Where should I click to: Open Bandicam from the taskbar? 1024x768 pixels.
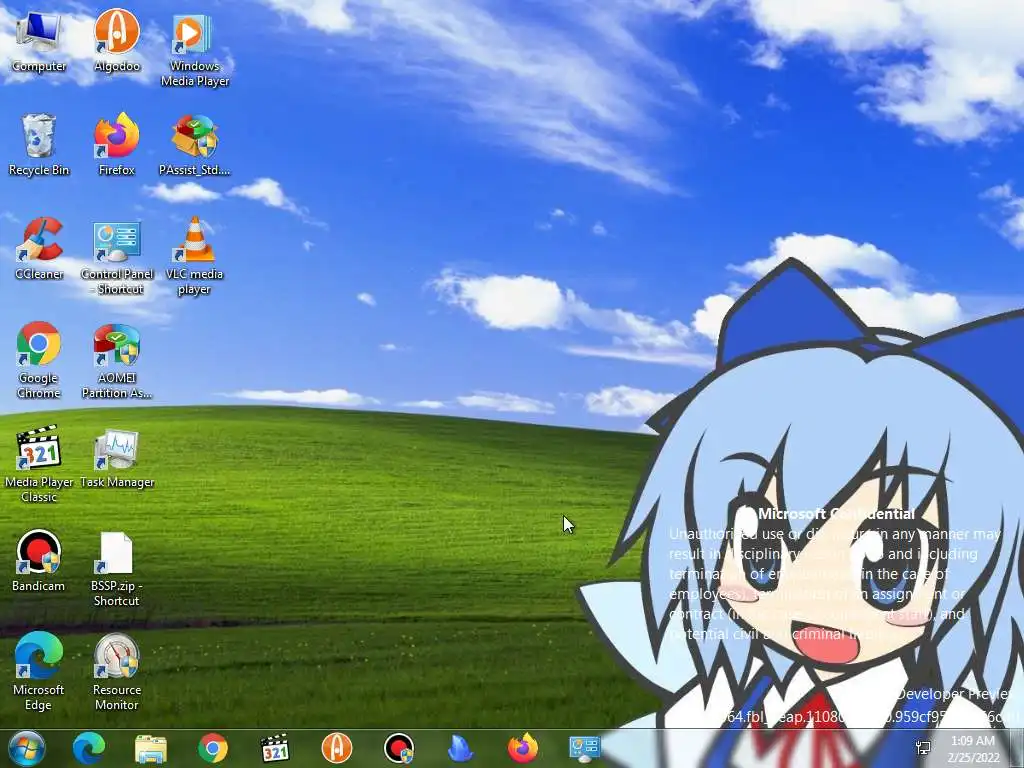399,748
